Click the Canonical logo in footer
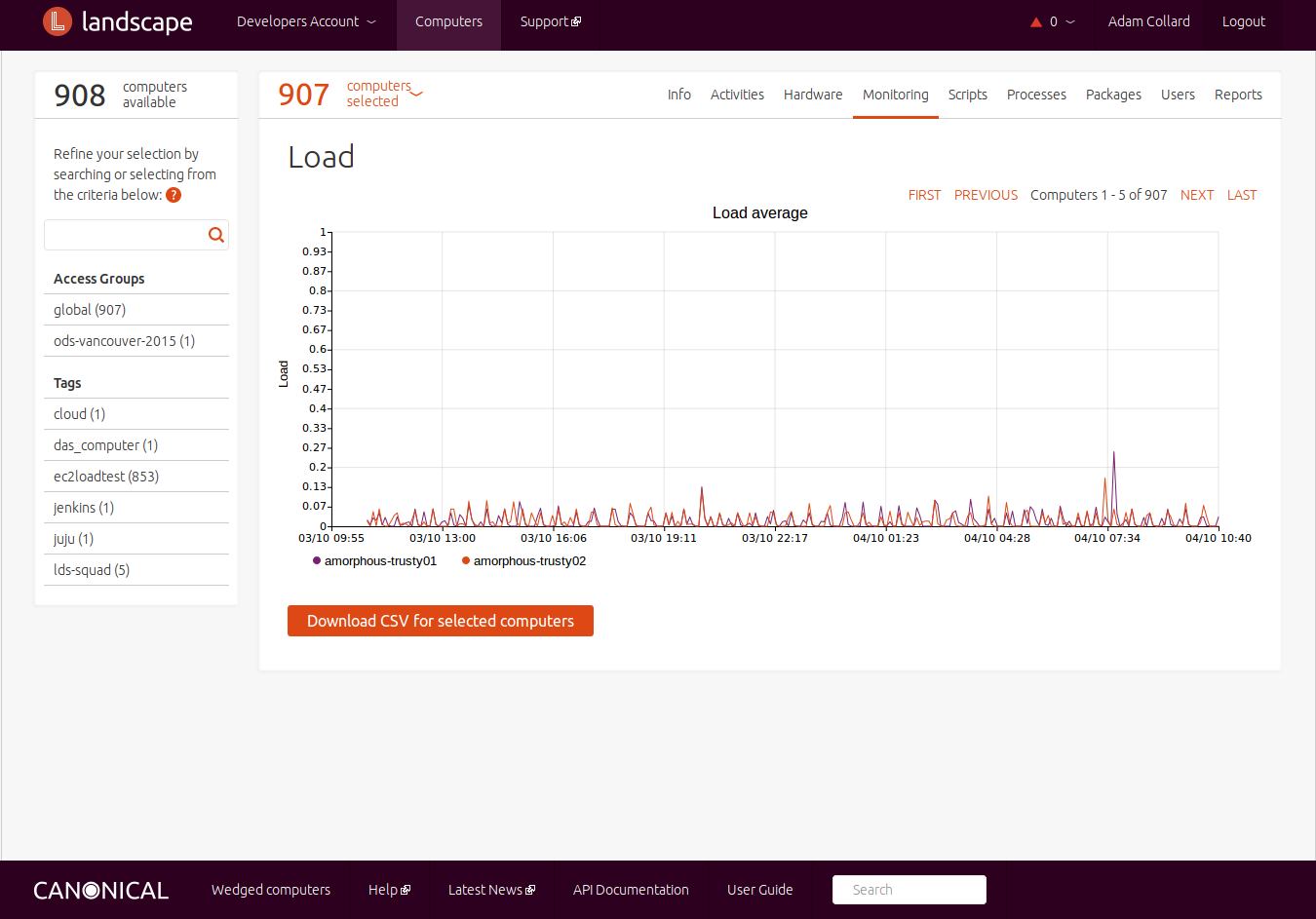This screenshot has height=919, width=1316. pyautogui.click(x=101, y=890)
